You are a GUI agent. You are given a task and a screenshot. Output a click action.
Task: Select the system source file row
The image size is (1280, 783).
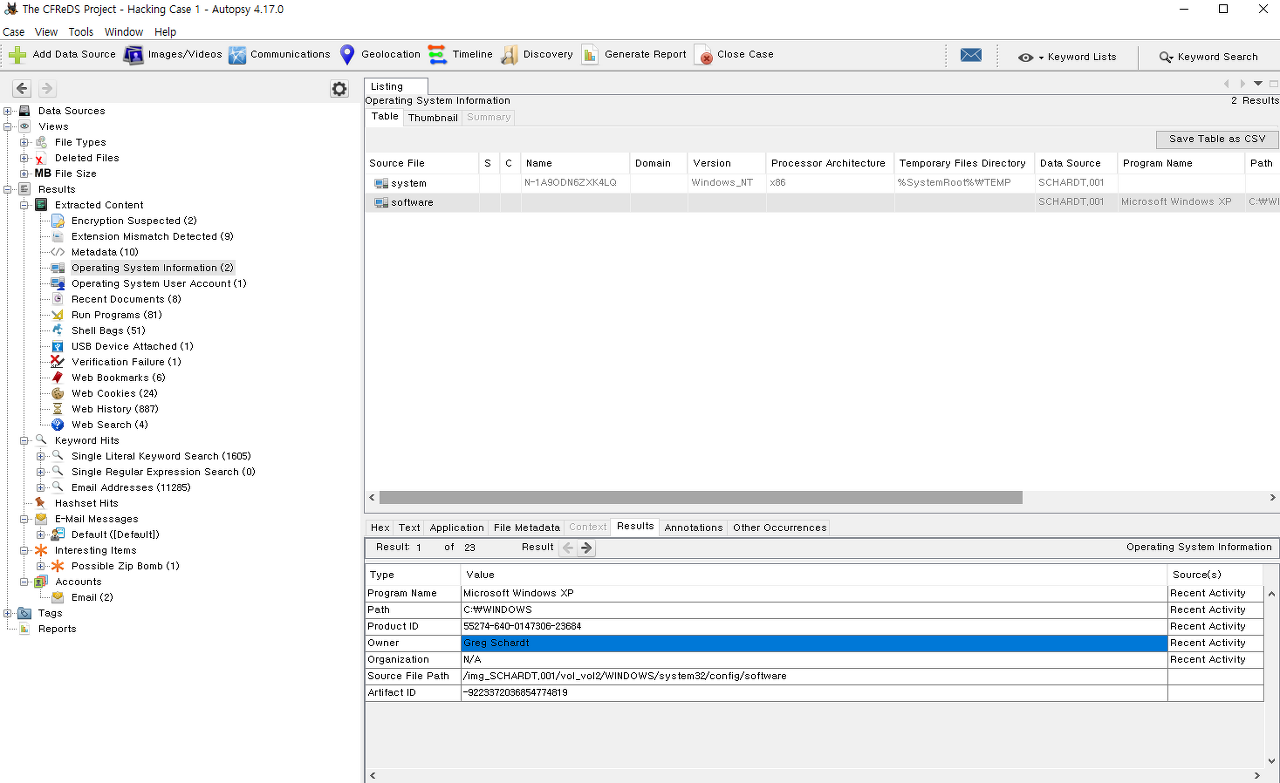(822, 183)
